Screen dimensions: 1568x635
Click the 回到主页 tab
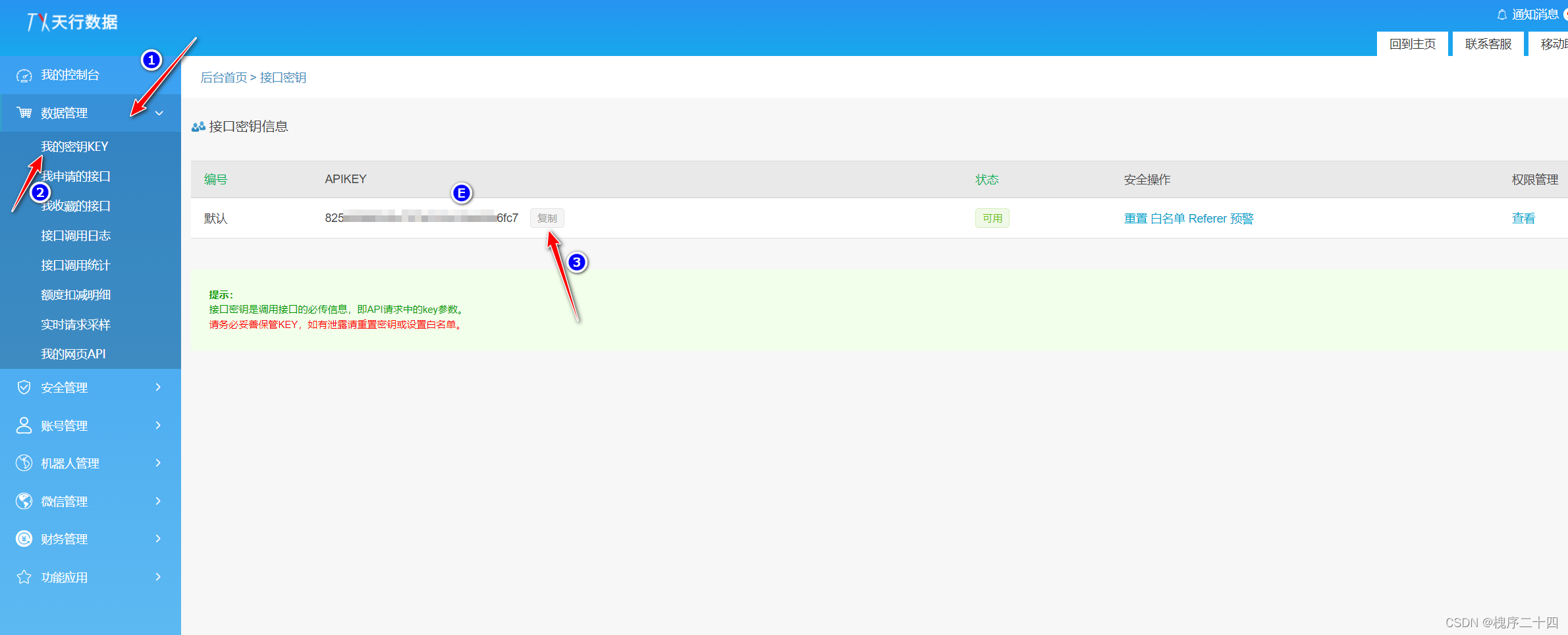click(1413, 44)
